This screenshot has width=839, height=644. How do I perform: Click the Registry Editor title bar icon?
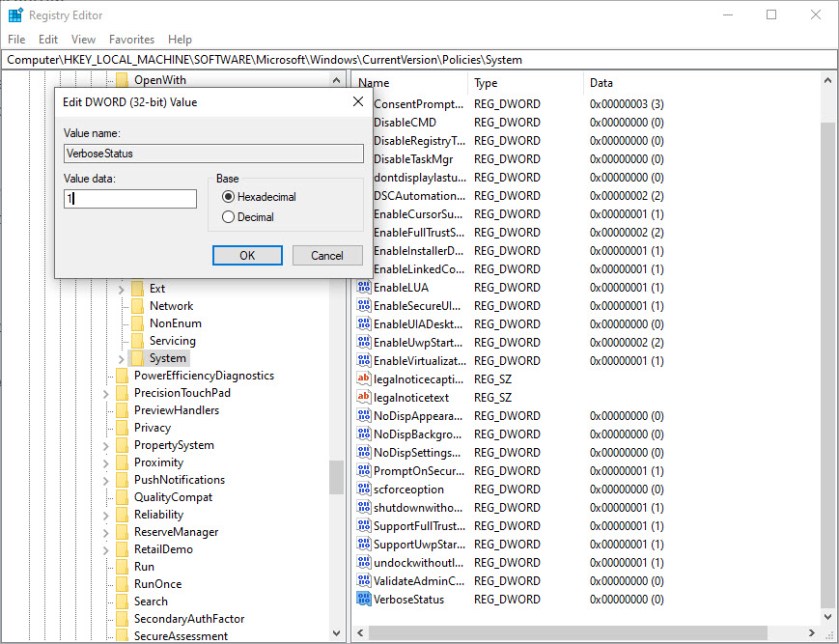[15, 15]
